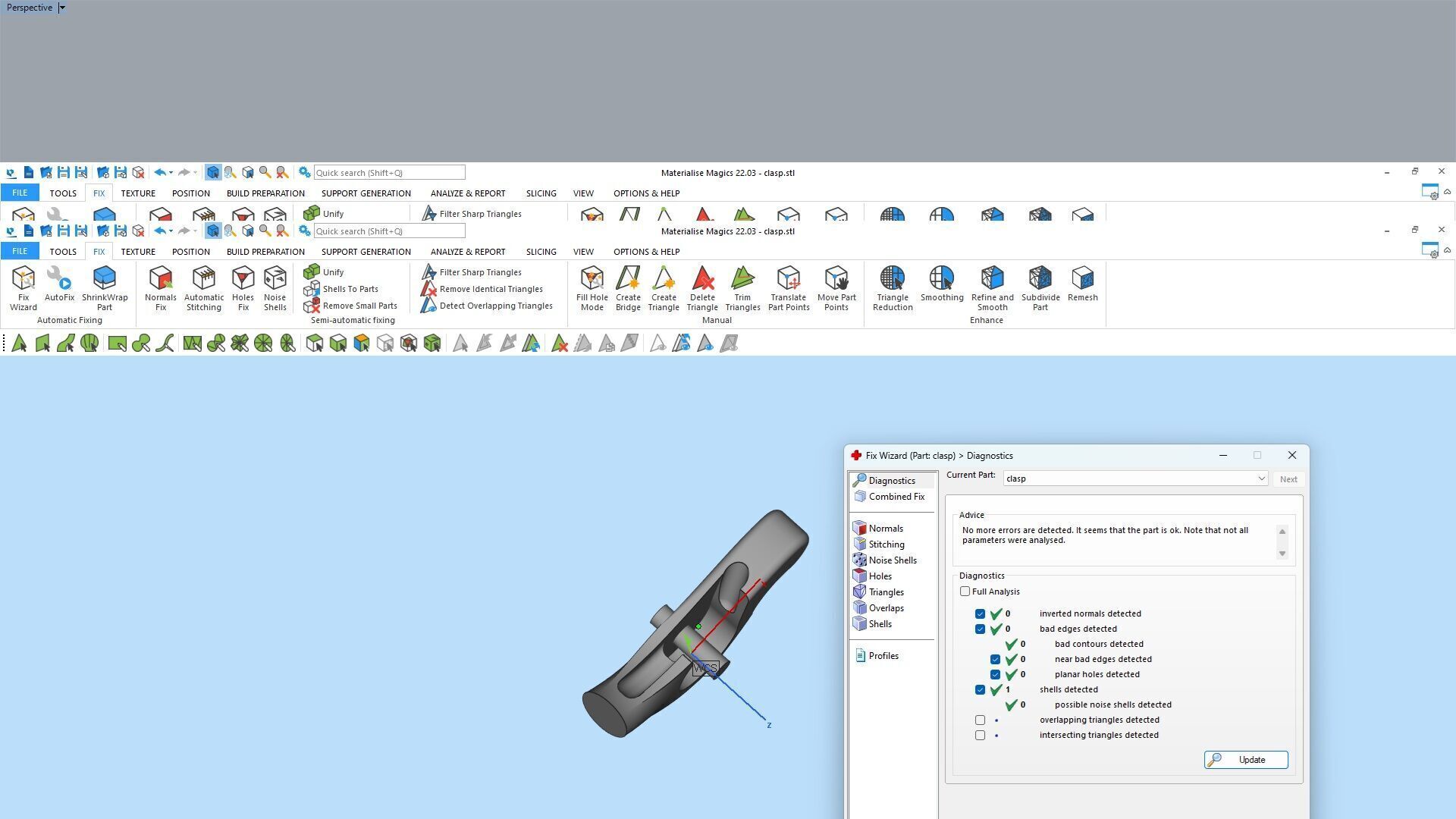The image size is (1456, 819).
Task: Enable the Full Analysis checkbox
Action: click(x=965, y=591)
